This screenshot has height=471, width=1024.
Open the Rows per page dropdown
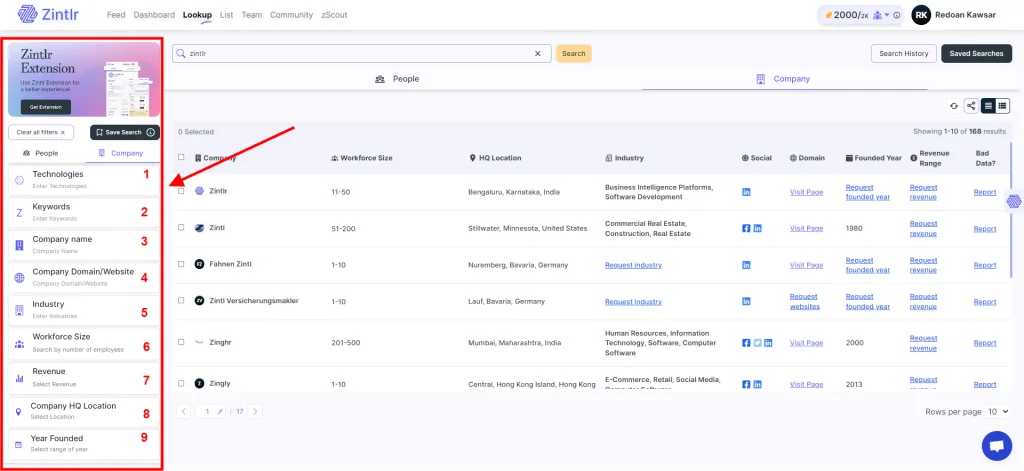[x=999, y=411]
